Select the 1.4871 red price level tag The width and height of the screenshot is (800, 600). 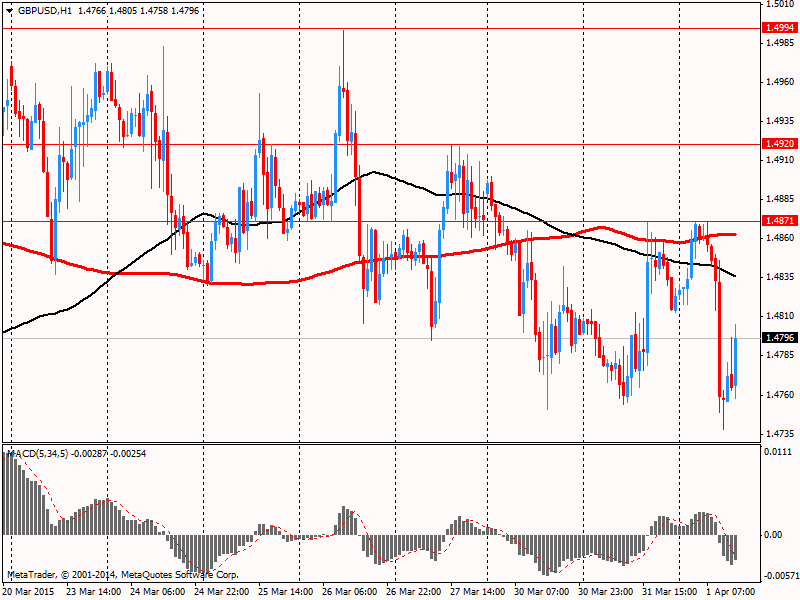pos(780,221)
